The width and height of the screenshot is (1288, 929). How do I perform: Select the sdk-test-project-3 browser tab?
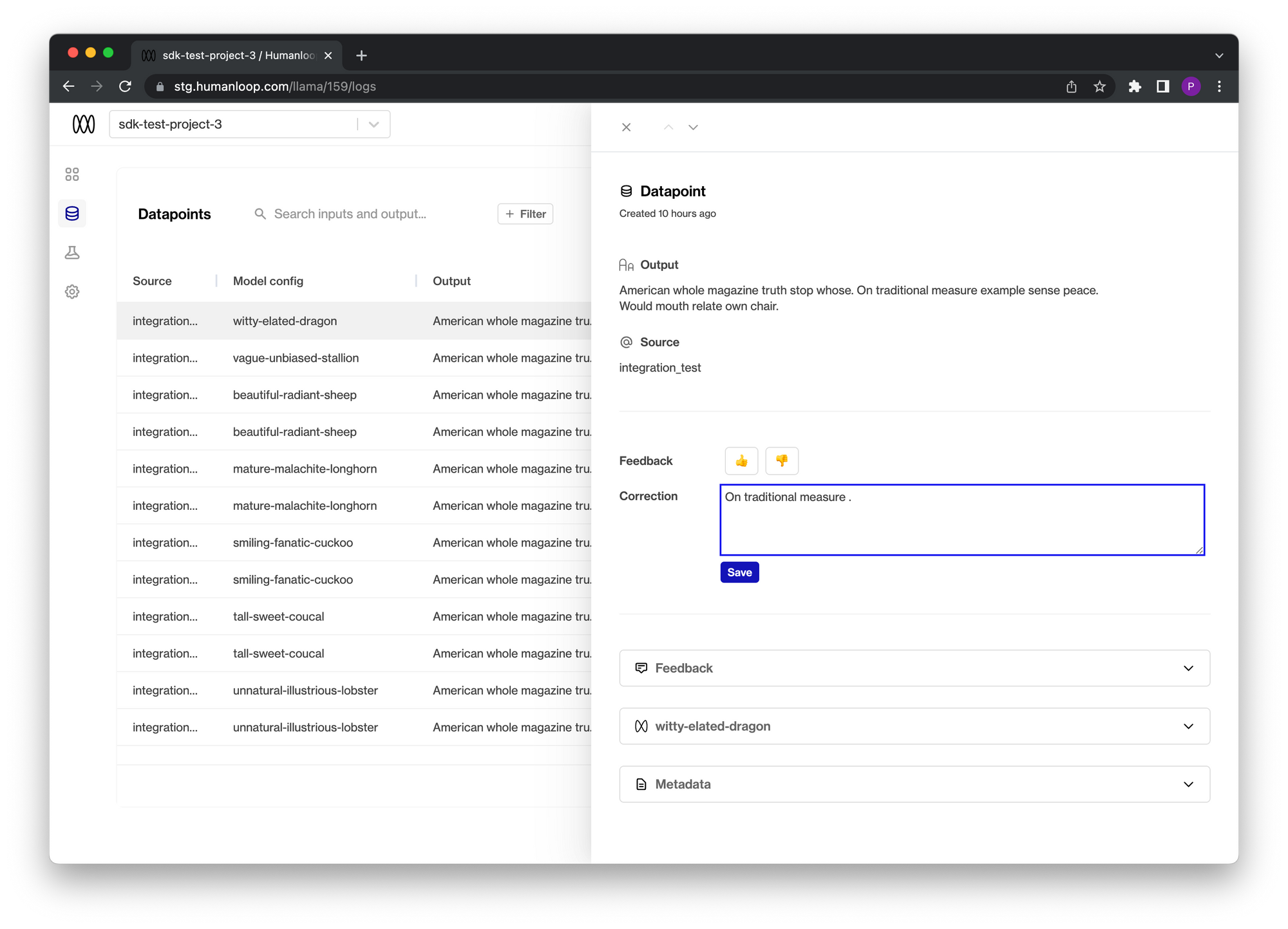click(x=237, y=55)
